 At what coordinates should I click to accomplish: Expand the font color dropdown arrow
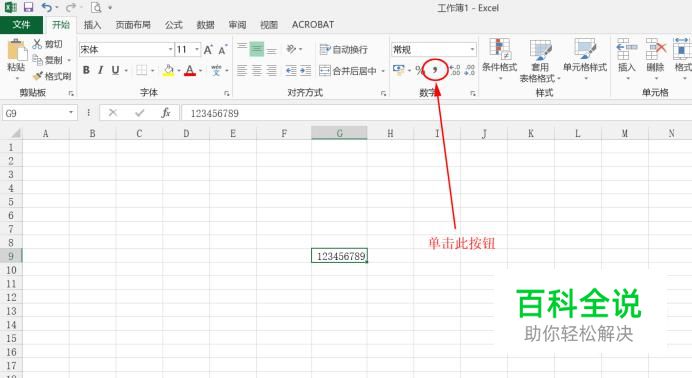pyautogui.click(x=201, y=71)
